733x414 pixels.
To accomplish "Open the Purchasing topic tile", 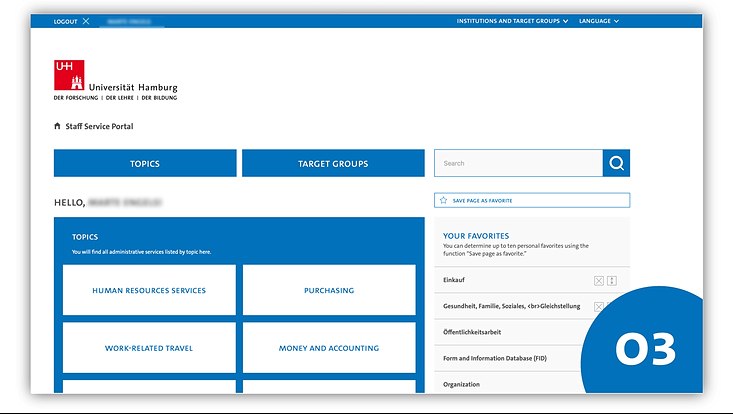I will 329,290.
